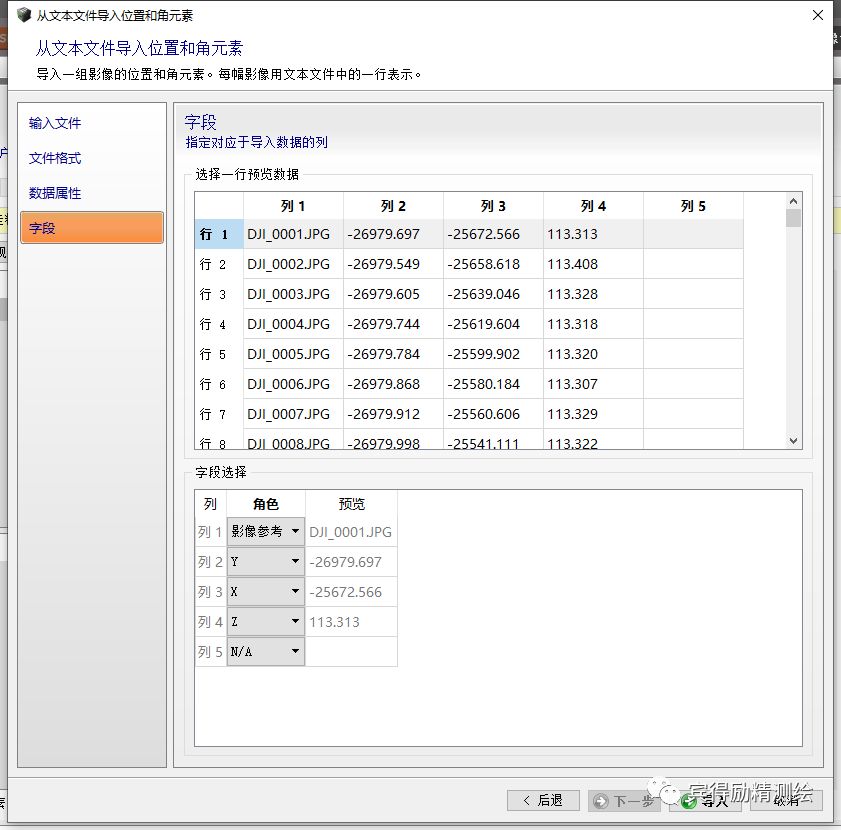Click cell DJI_0006.JPG
Image resolution: width=841 pixels, height=830 pixels.
293,384
